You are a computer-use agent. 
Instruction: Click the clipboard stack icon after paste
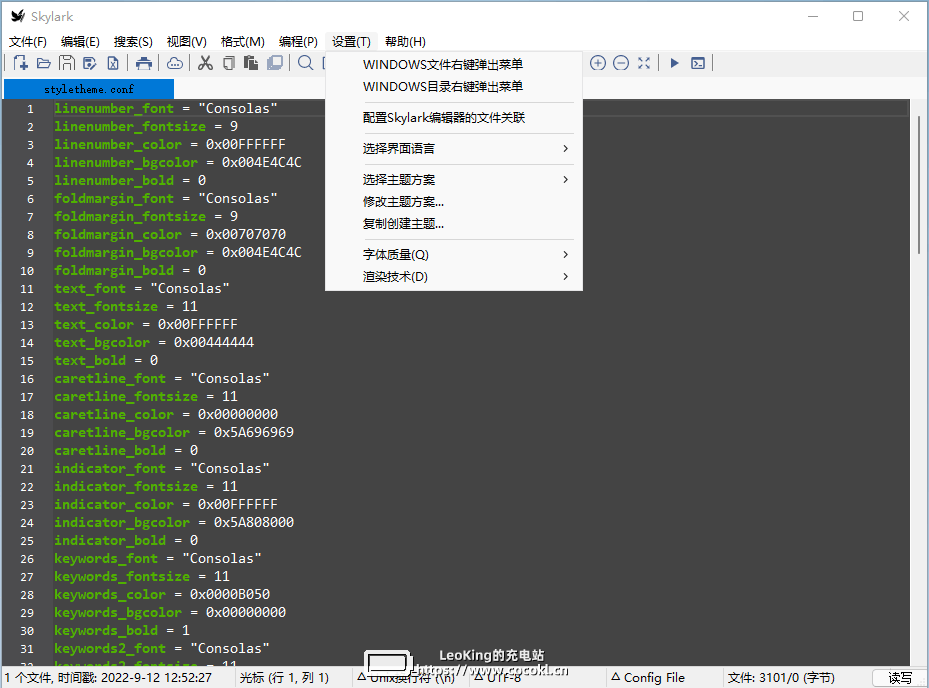point(275,63)
